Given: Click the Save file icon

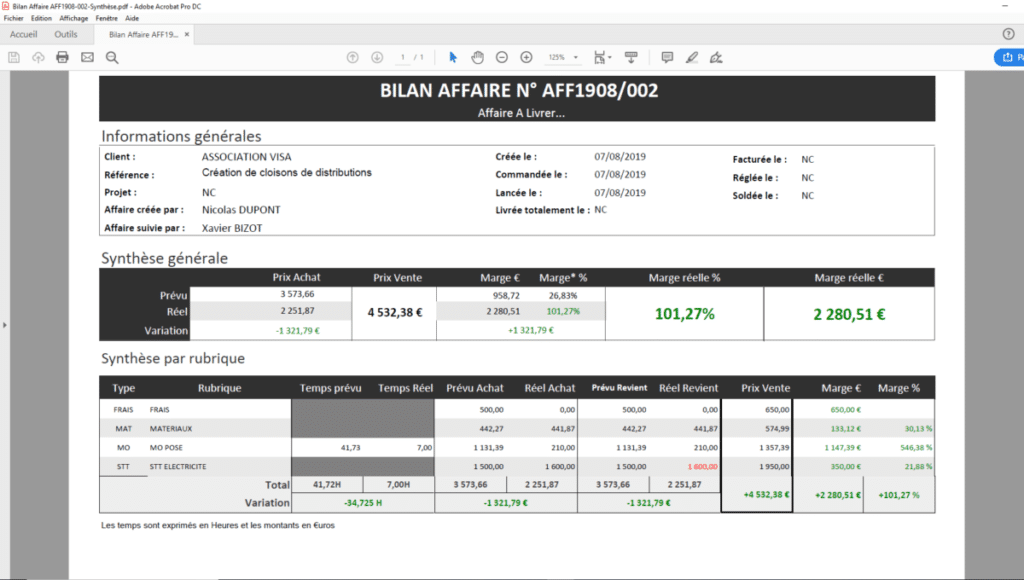Looking at the screenshot, I should pyautogui.click(x=14, y=57).
